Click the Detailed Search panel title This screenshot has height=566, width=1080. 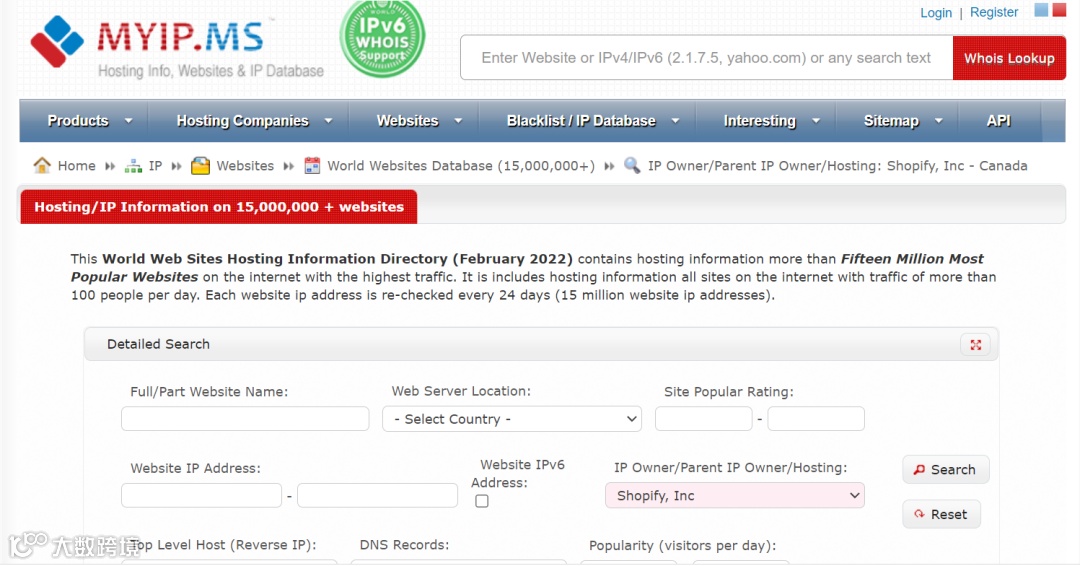[158, 344]
